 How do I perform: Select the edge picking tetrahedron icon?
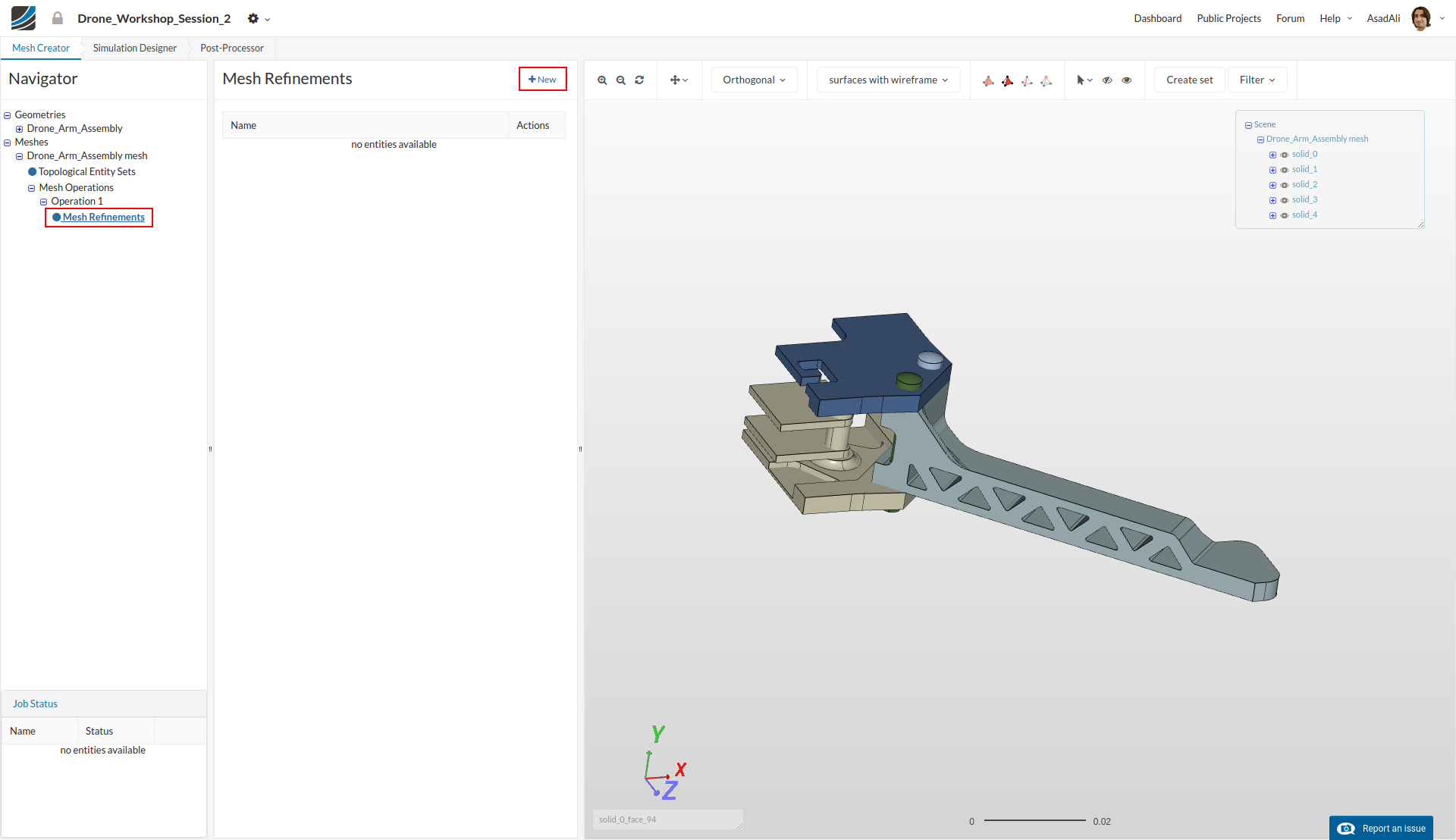1027,80
